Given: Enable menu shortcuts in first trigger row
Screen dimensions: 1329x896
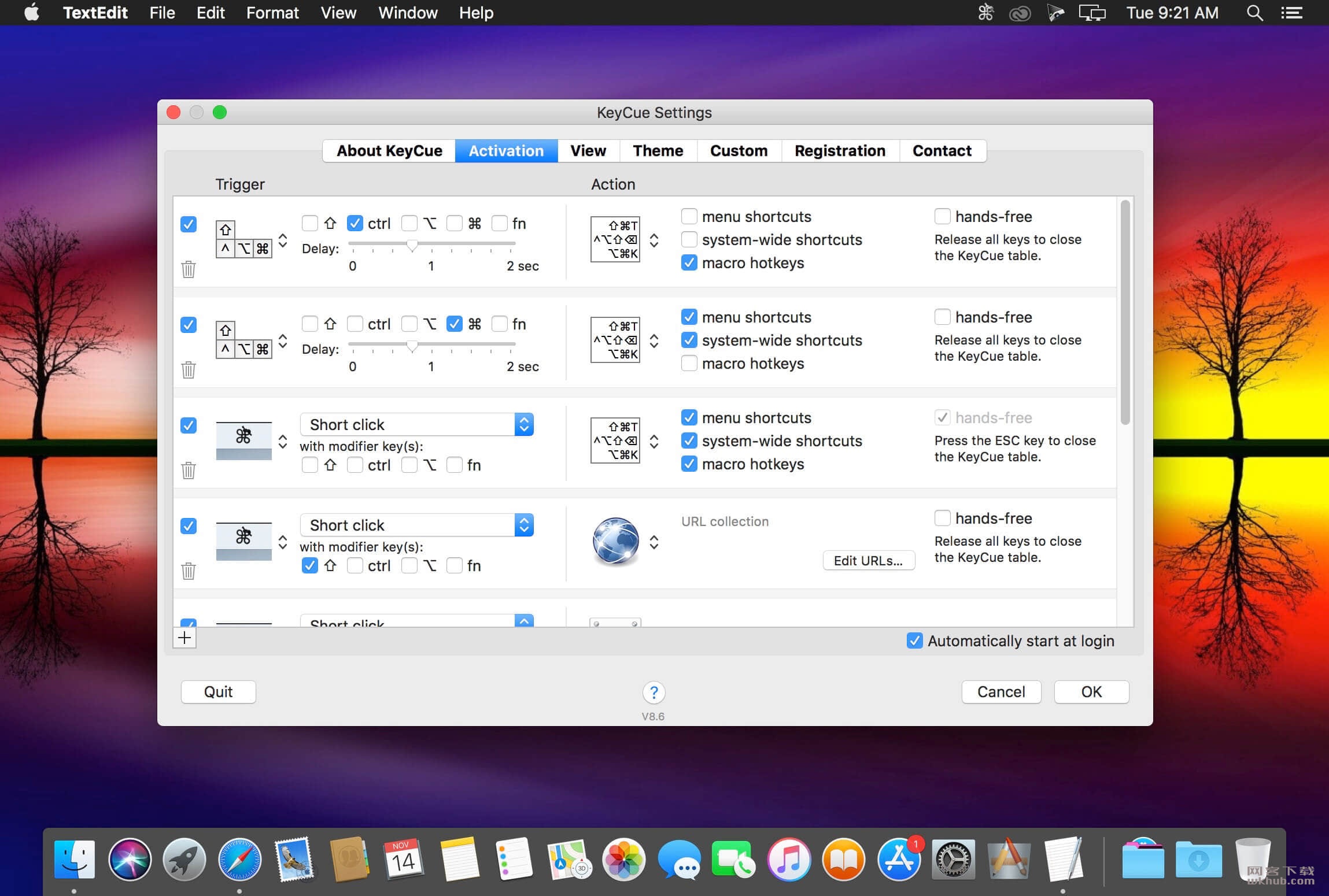Looking at the screenshot, I should tap(689, 216).
